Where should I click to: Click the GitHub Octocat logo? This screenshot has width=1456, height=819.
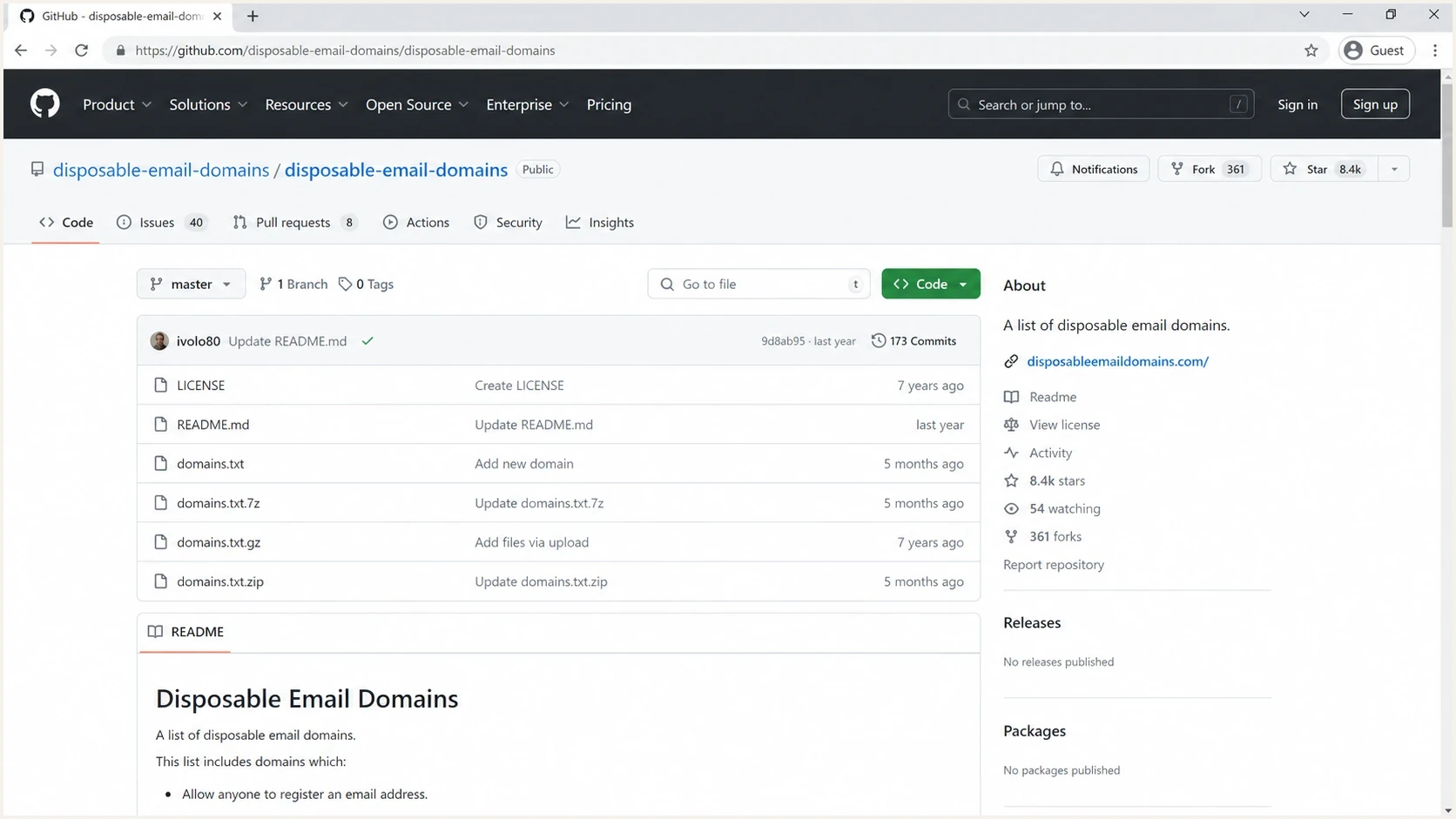click(45, 104)
